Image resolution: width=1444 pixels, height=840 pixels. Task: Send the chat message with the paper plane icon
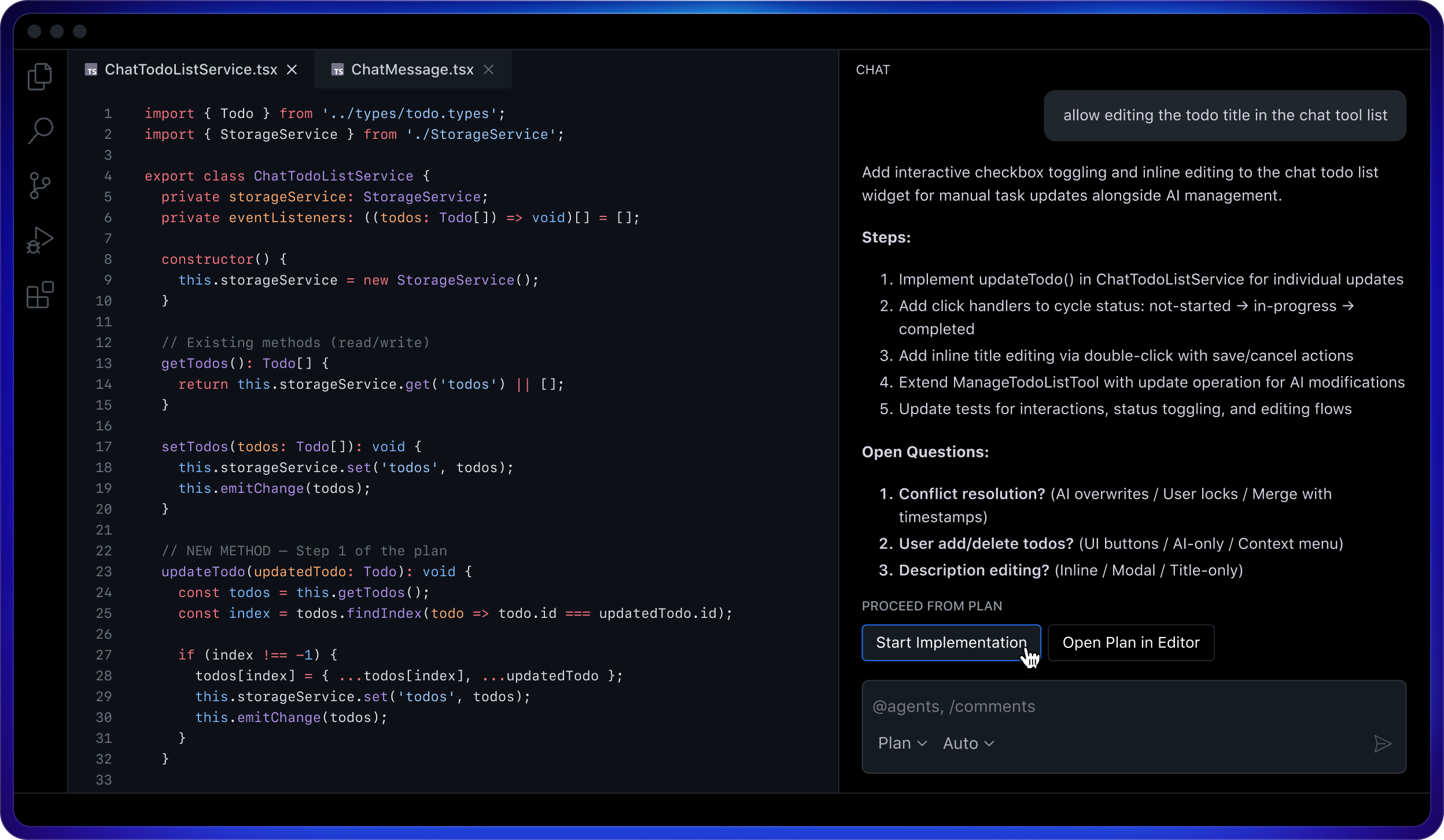(x=1382, y=743)
